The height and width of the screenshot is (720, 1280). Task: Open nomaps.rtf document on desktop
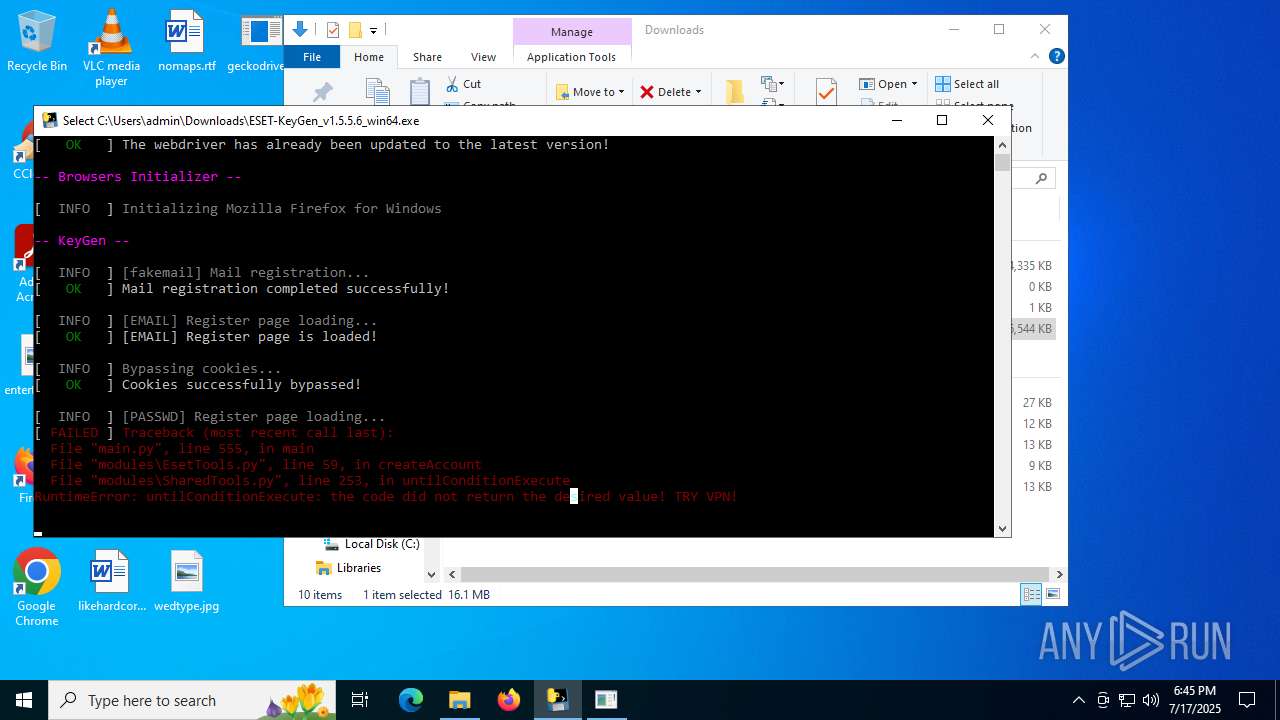186,40
